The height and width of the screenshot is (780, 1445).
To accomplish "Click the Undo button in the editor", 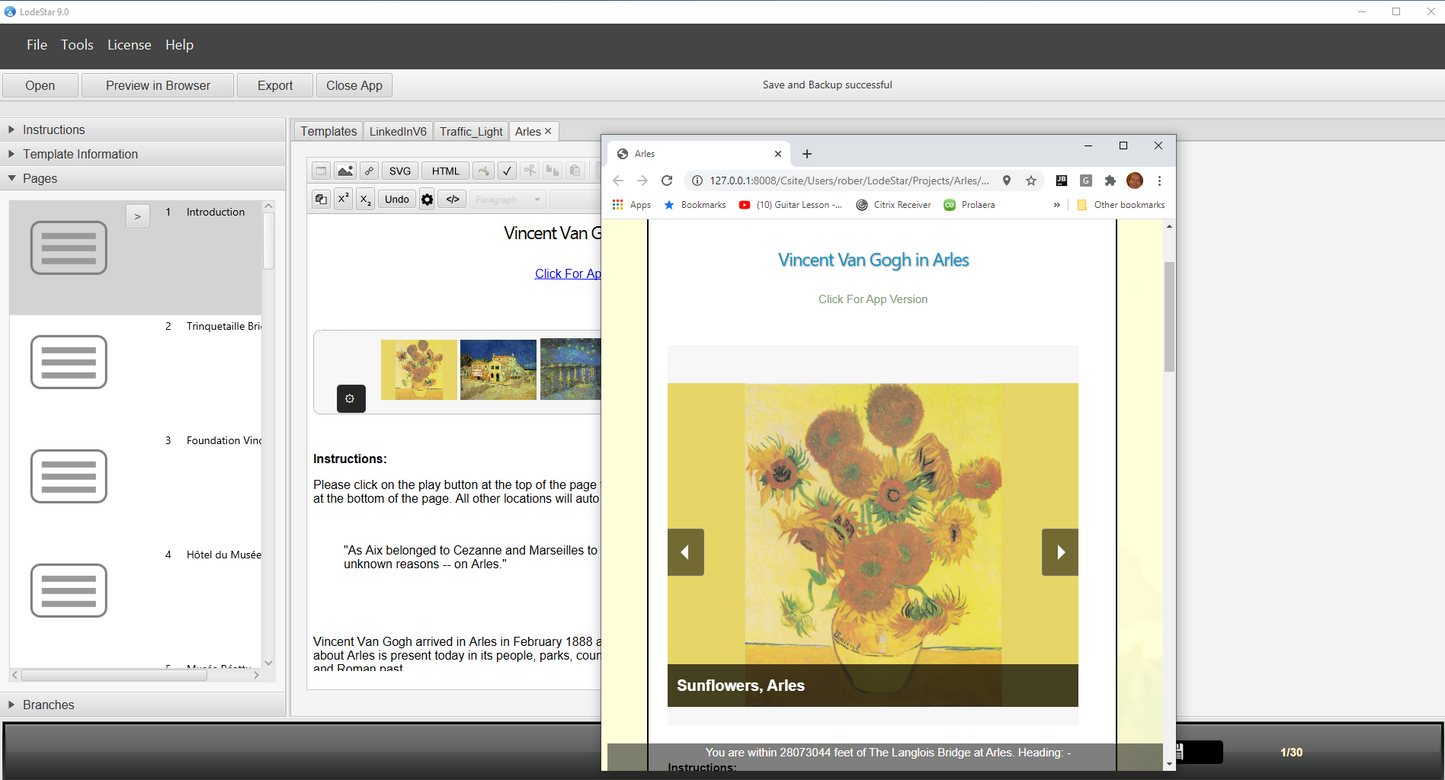I will pos(397,199).
